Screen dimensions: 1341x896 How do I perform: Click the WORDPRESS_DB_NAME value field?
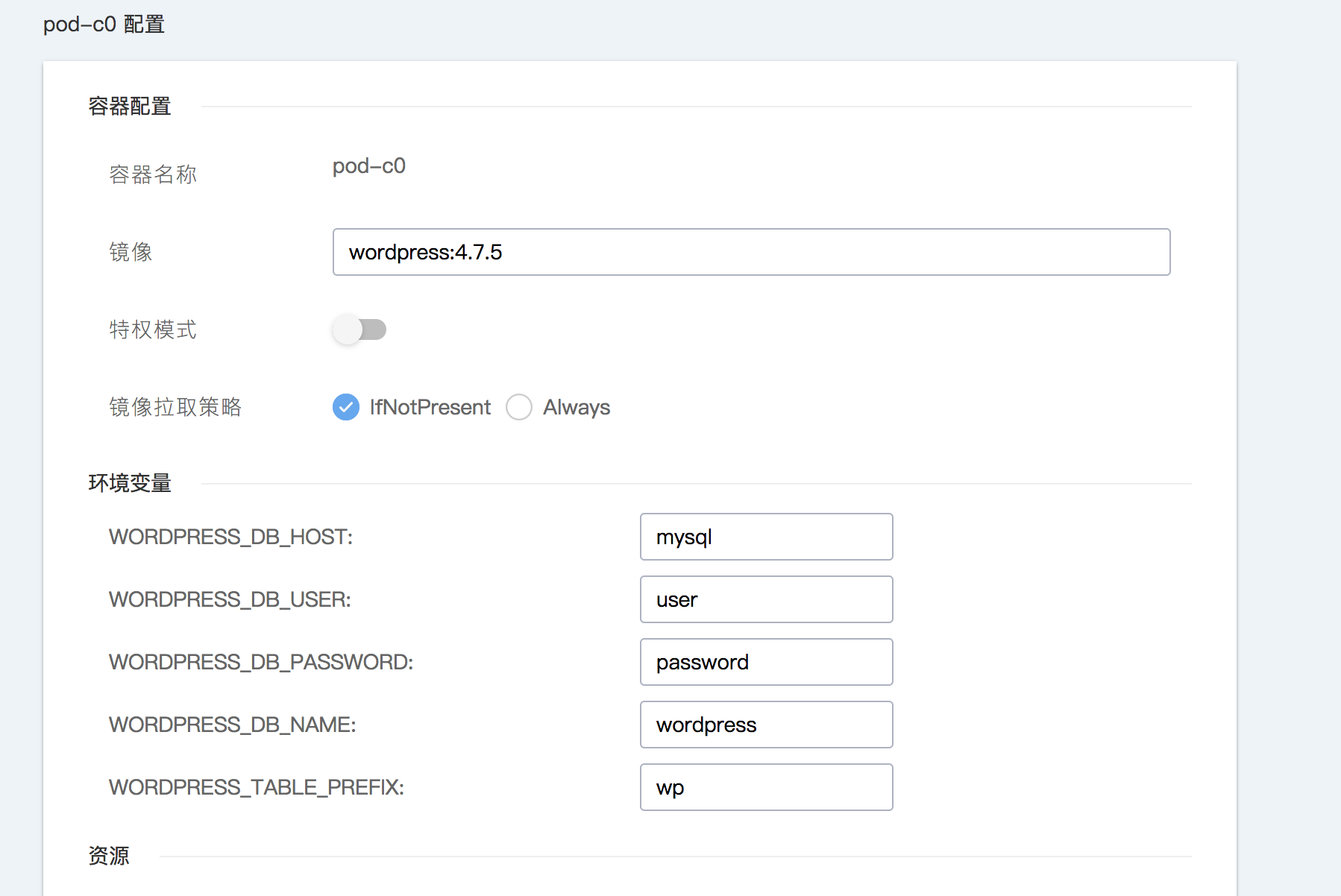766,725
